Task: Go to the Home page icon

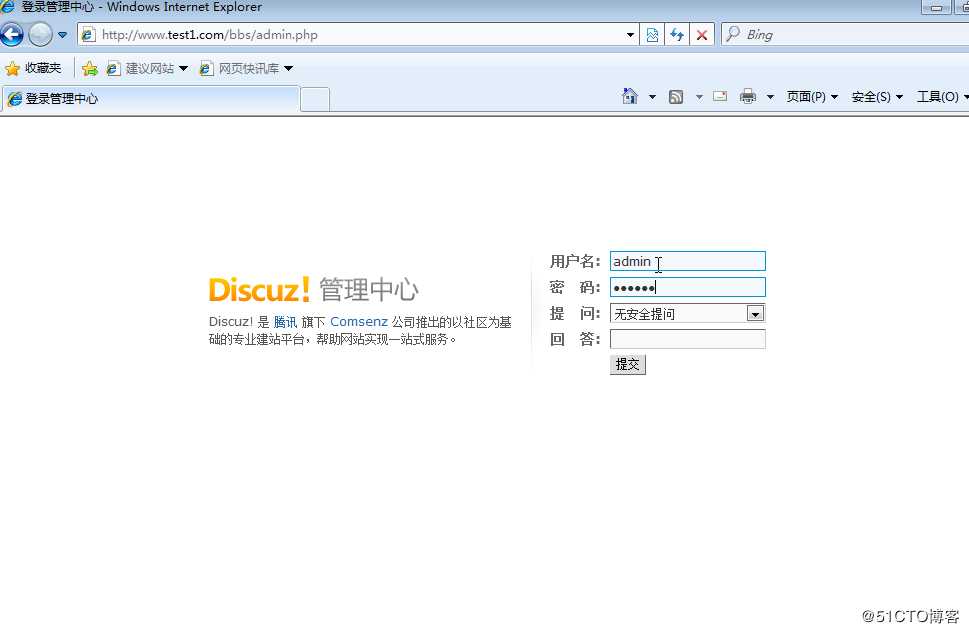Action: pyautogui.click(x=630, y=96)
